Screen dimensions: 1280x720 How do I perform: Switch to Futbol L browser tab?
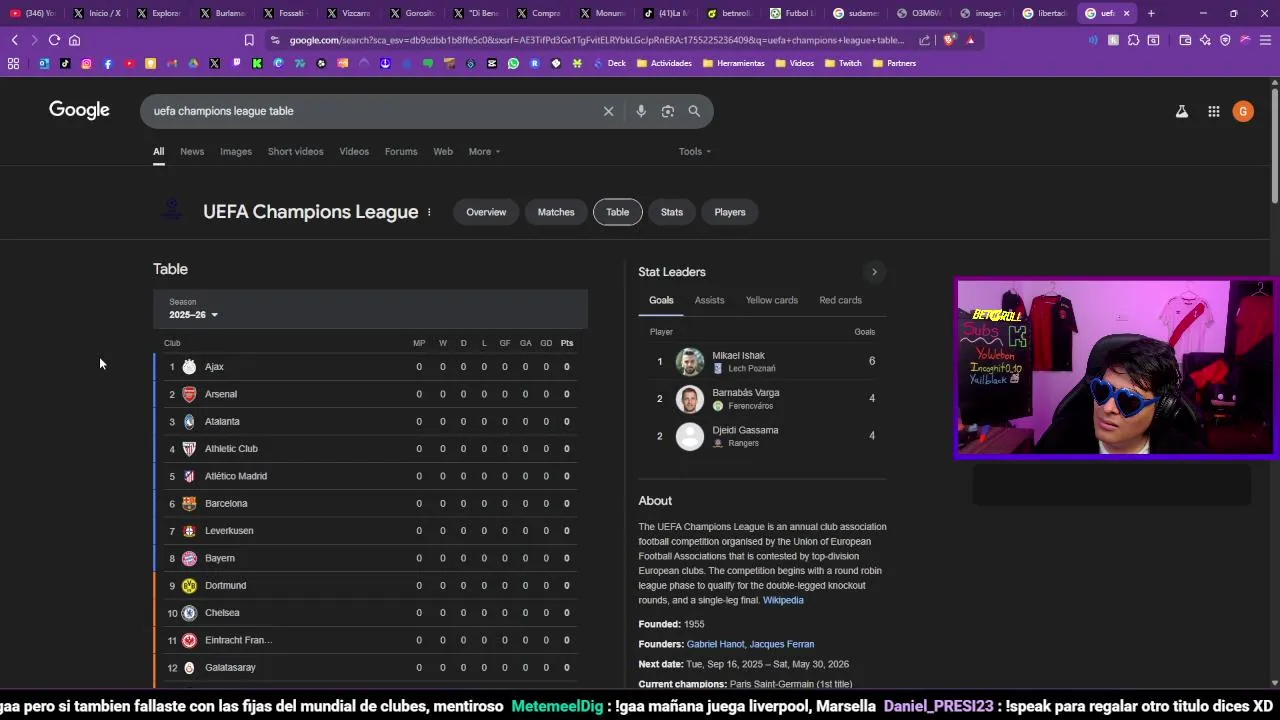tap(791, 13)
